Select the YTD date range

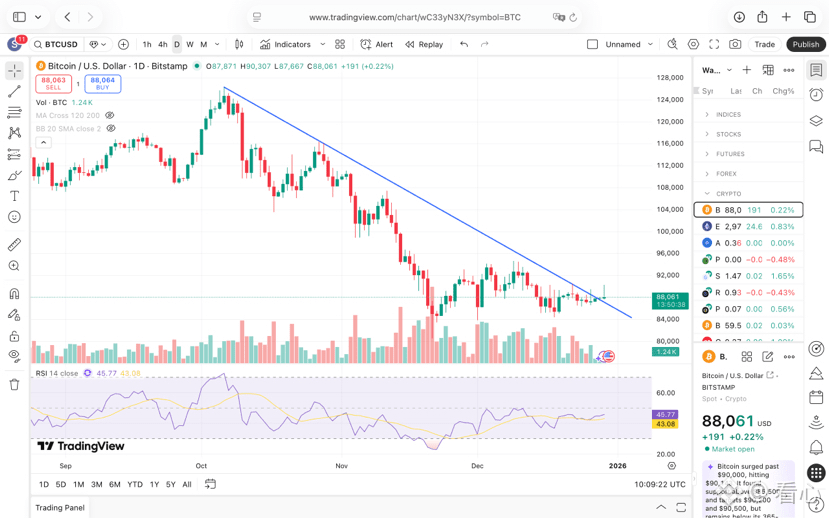135,484
